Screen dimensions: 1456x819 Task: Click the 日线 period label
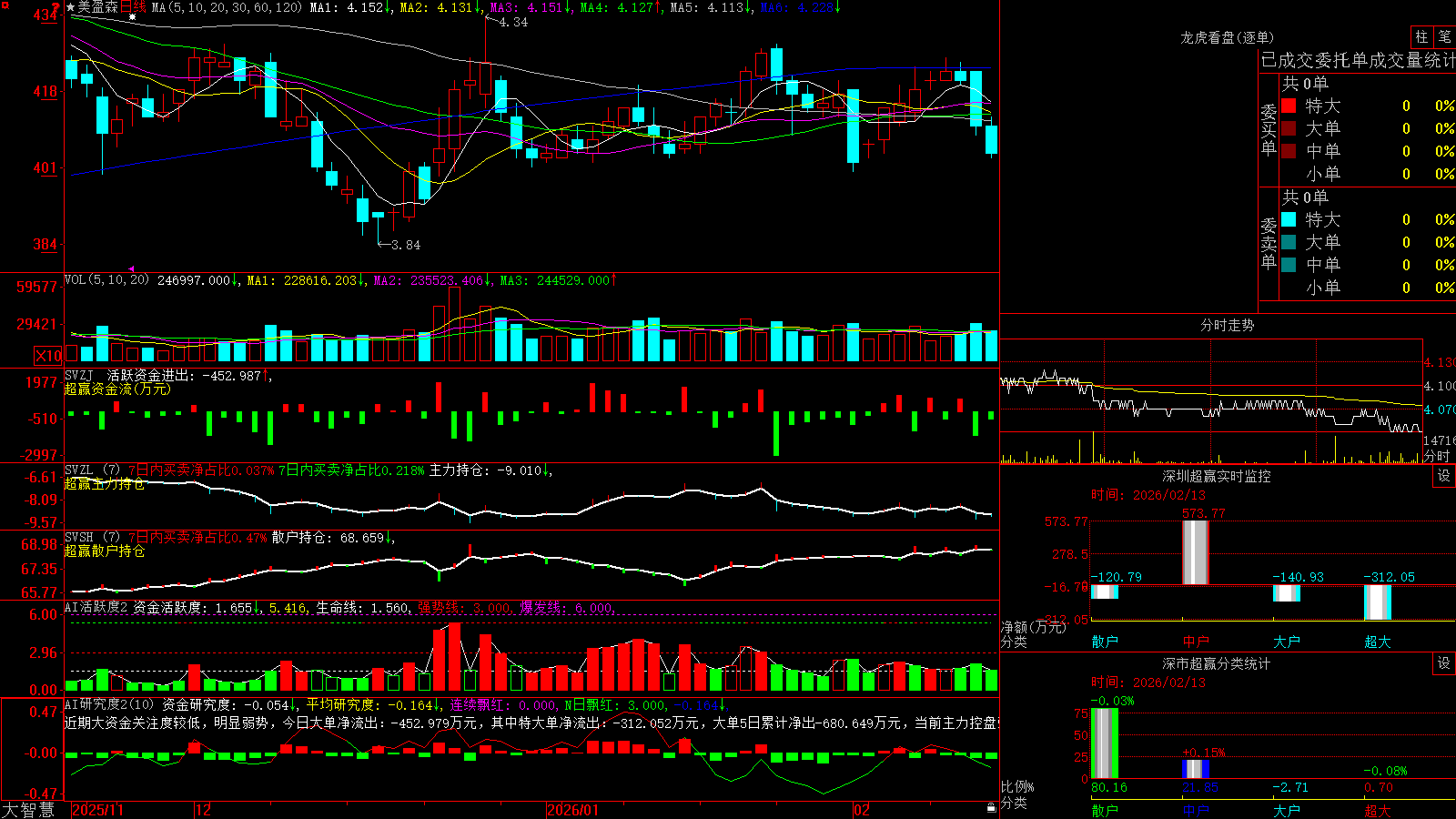133,7
